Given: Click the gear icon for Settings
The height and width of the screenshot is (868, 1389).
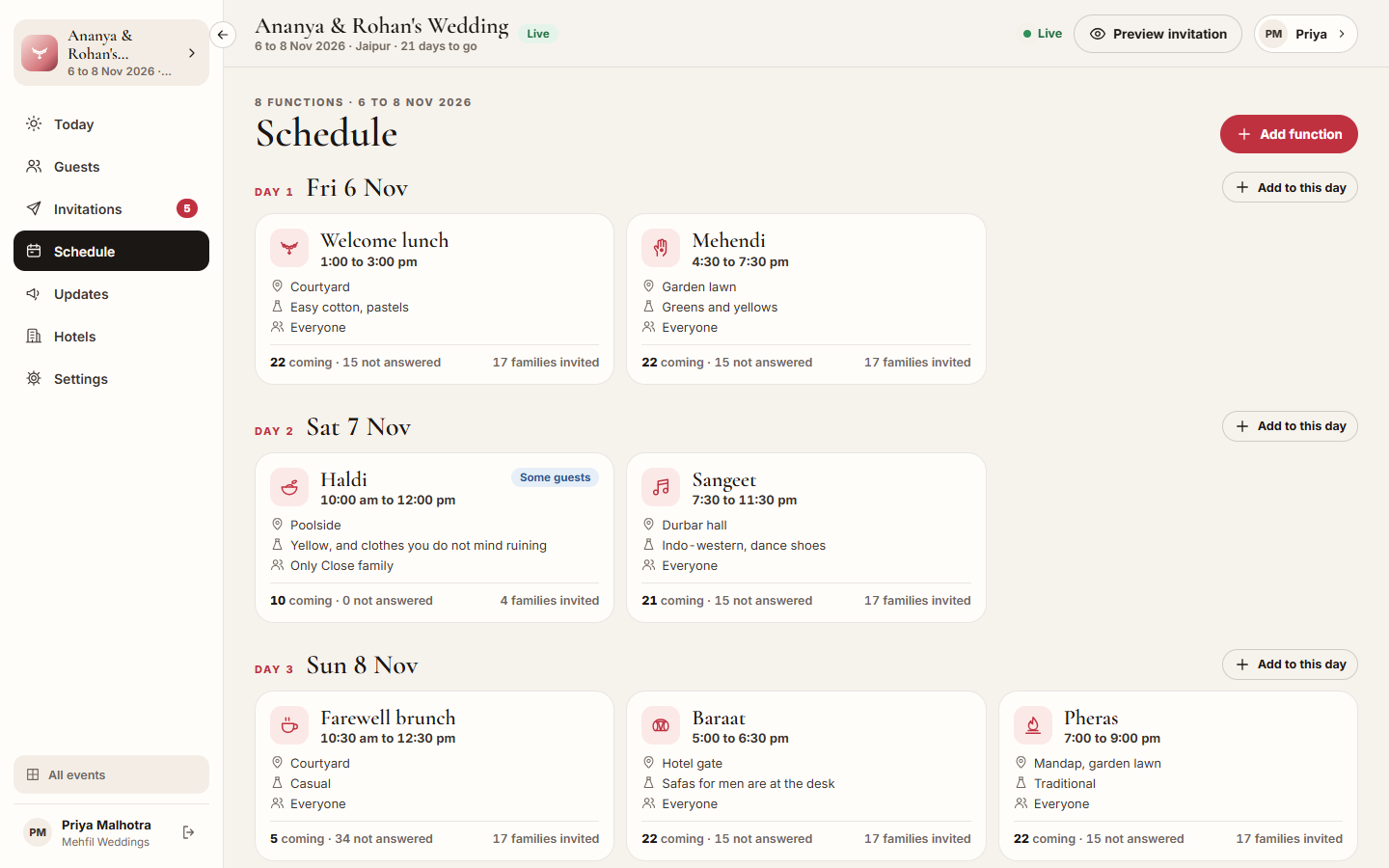Looking at the screenshot, I should [34, 378].
